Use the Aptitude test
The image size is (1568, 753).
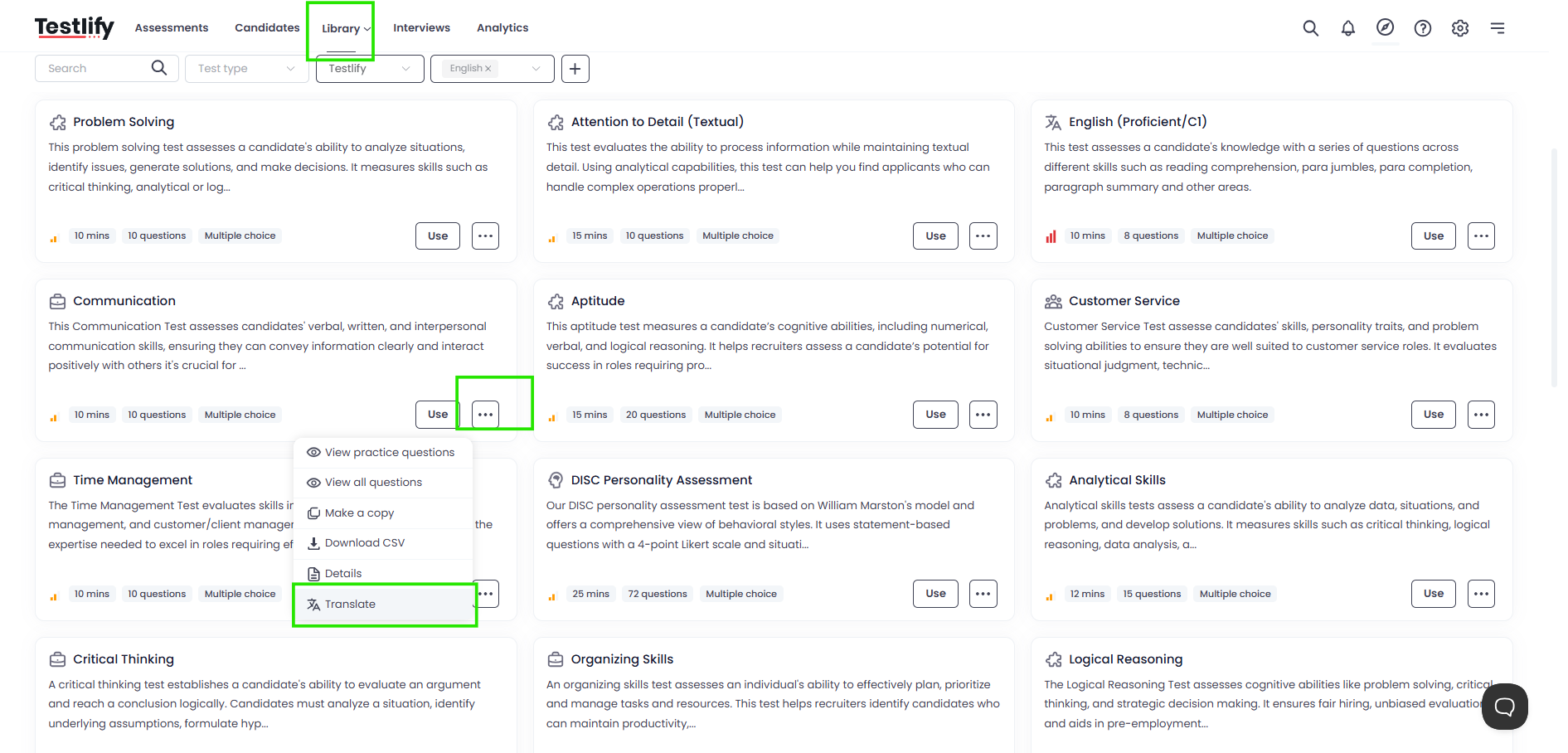pyautogui.click(x=935, y=415)
